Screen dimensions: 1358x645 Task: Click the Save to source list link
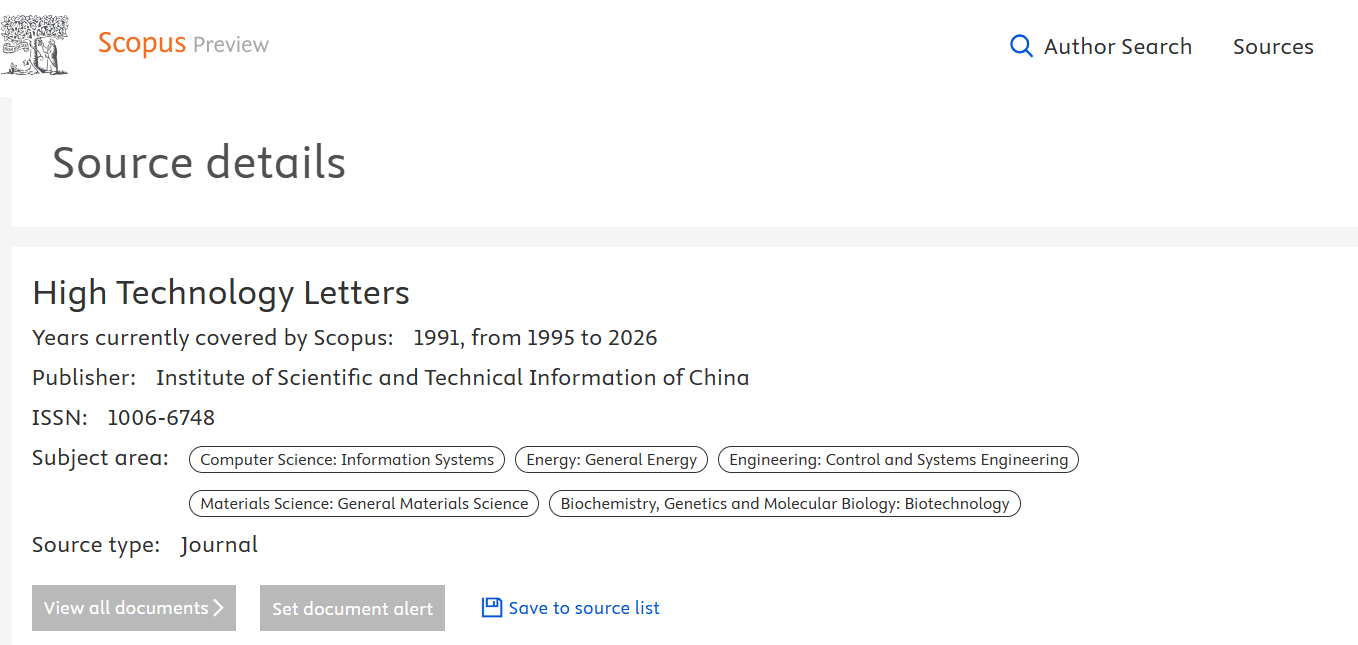point(584,608)
